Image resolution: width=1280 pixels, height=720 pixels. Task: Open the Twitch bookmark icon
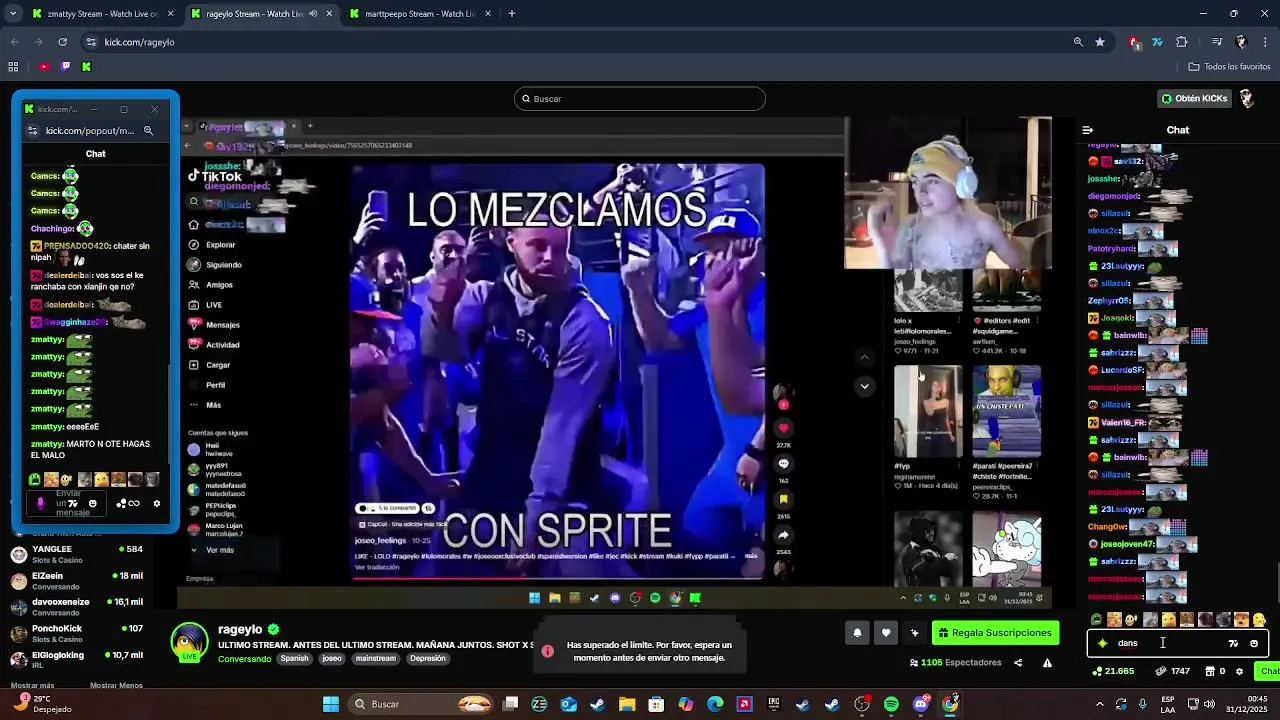tap(66, 67)
